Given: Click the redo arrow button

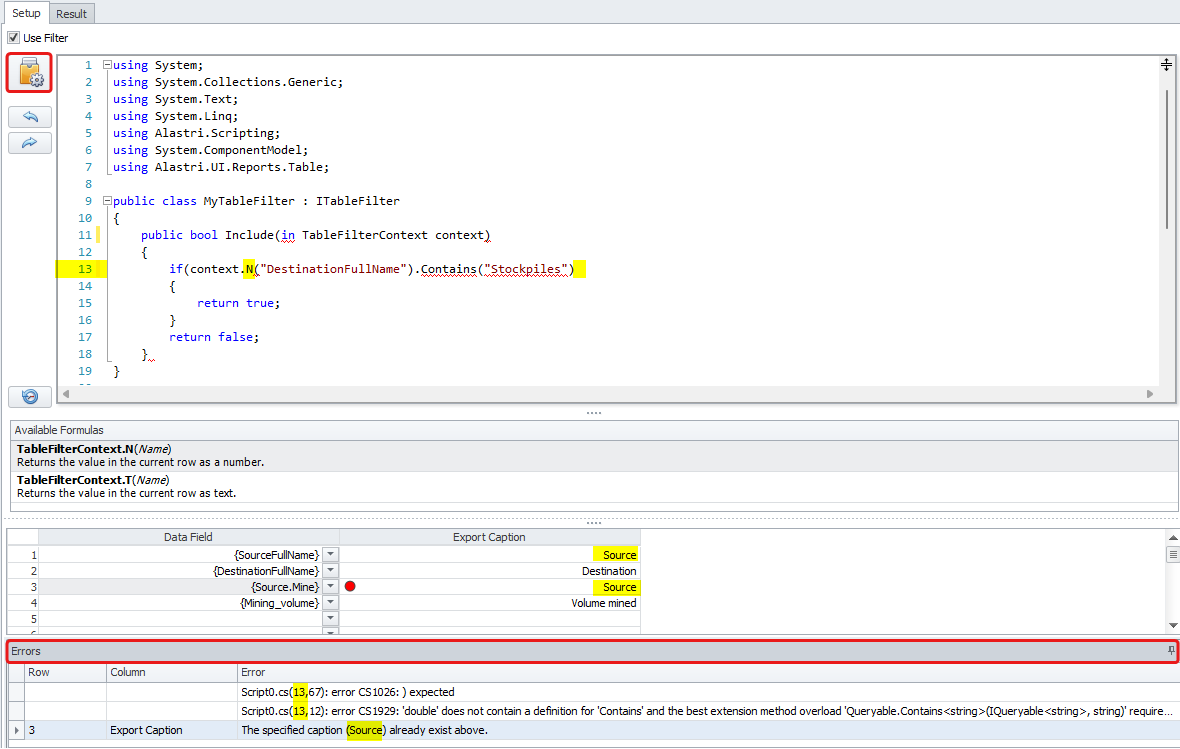Looking at the screenshot, I should (30, 143).
